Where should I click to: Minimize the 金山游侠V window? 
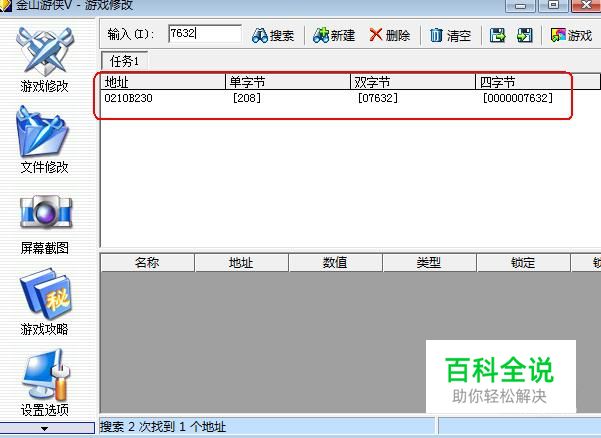(520, 5)
